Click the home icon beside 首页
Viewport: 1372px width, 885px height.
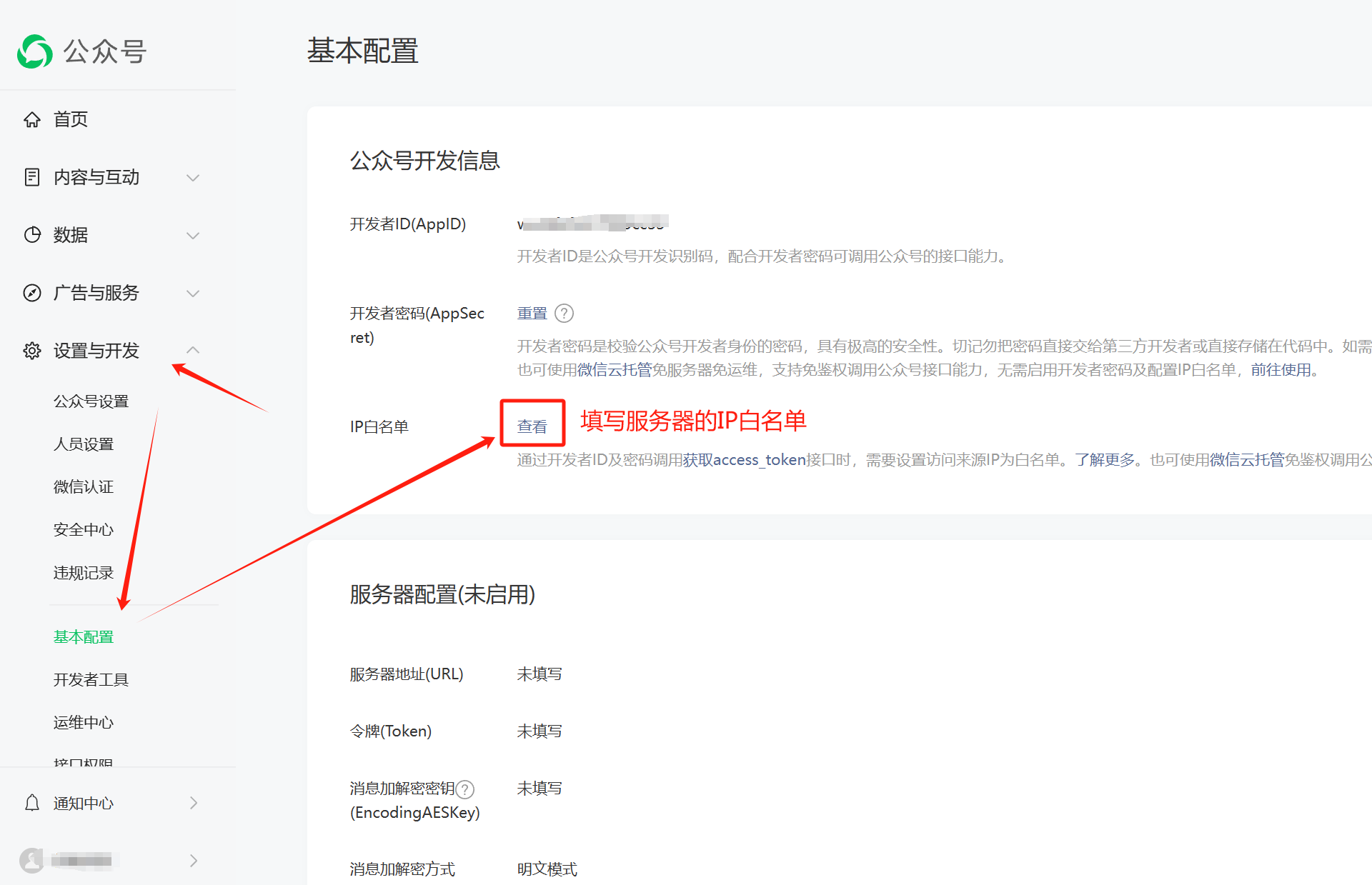click(x=32, y=119)
